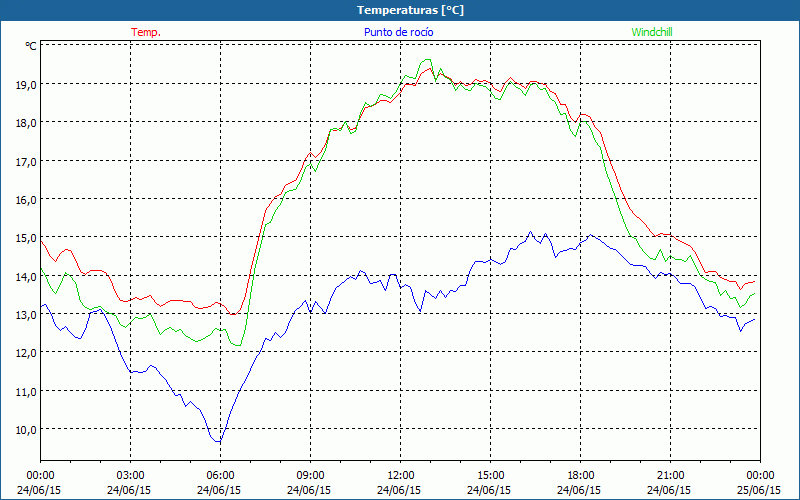Click the '16,0' y-axis value
Image resolution: width=800 pixels, height=500 pixels.
[x=26, y=200]
